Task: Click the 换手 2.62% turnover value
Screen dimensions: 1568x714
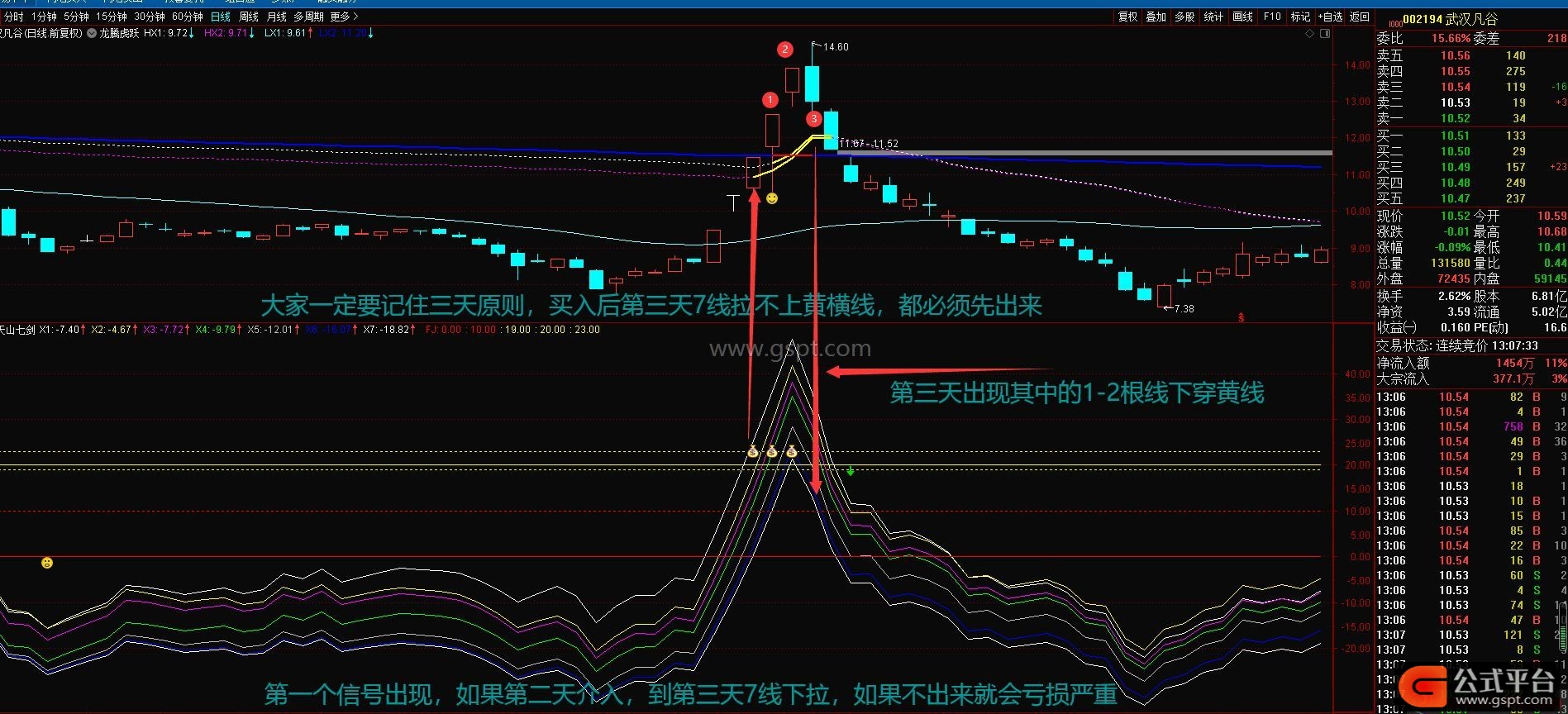Action: coord(1455,296)
